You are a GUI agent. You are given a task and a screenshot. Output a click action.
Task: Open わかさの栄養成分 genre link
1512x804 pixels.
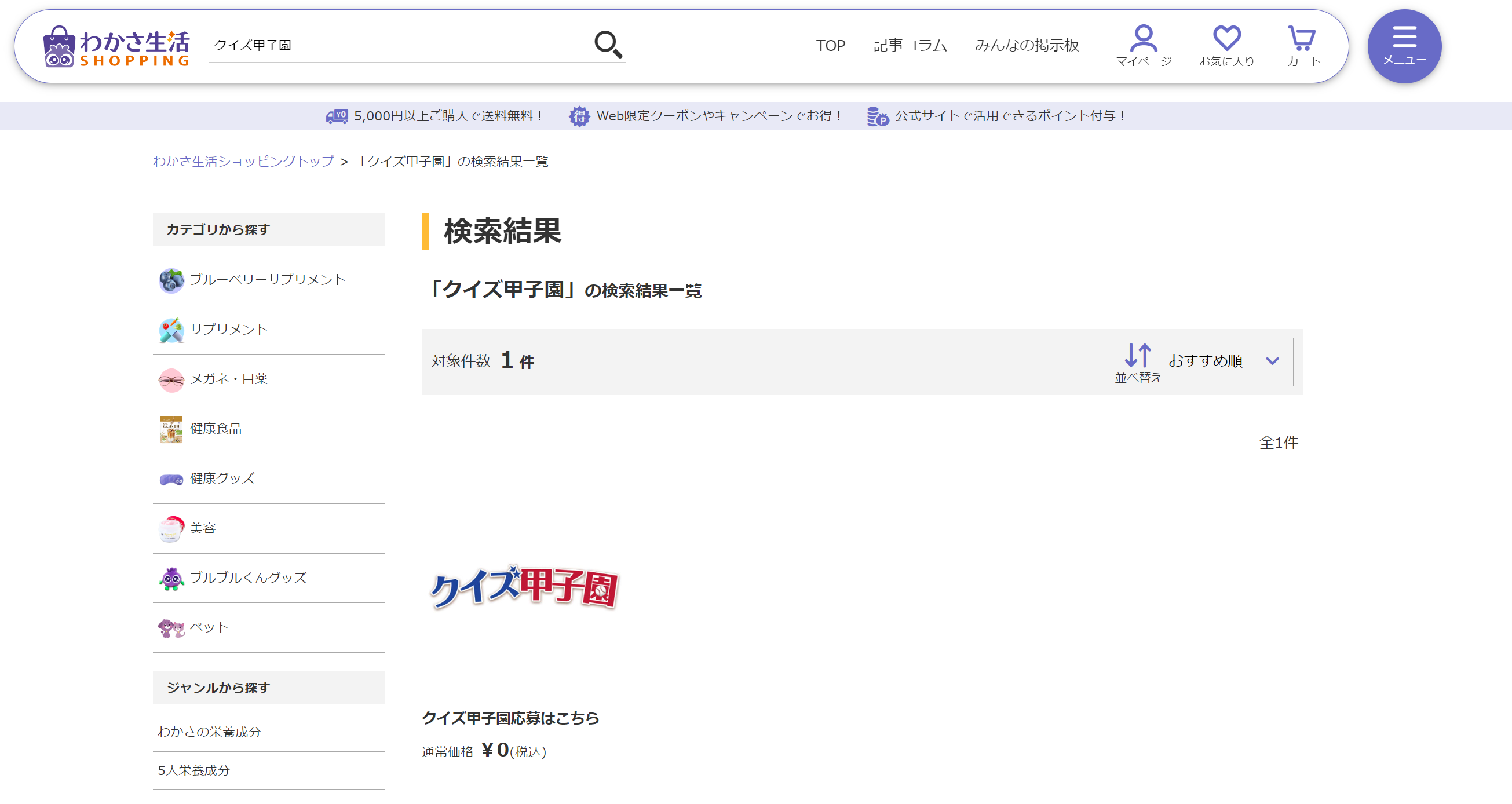(209, 732)
